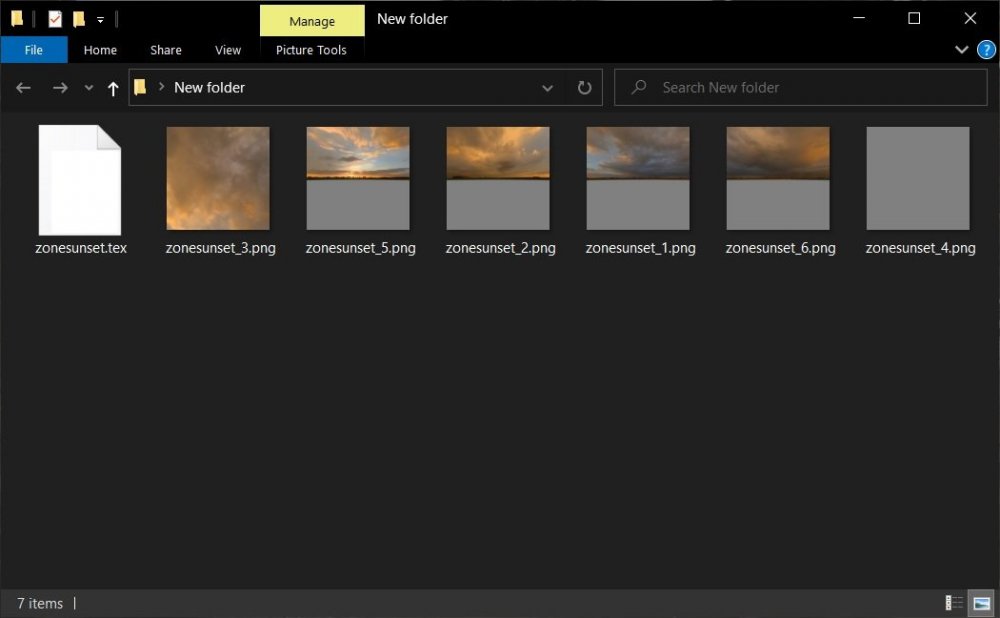Switch to the View ribbon tab
The width and height of the screenshot is (1000, 618).
pyautogui.click(x=228, y=49)
